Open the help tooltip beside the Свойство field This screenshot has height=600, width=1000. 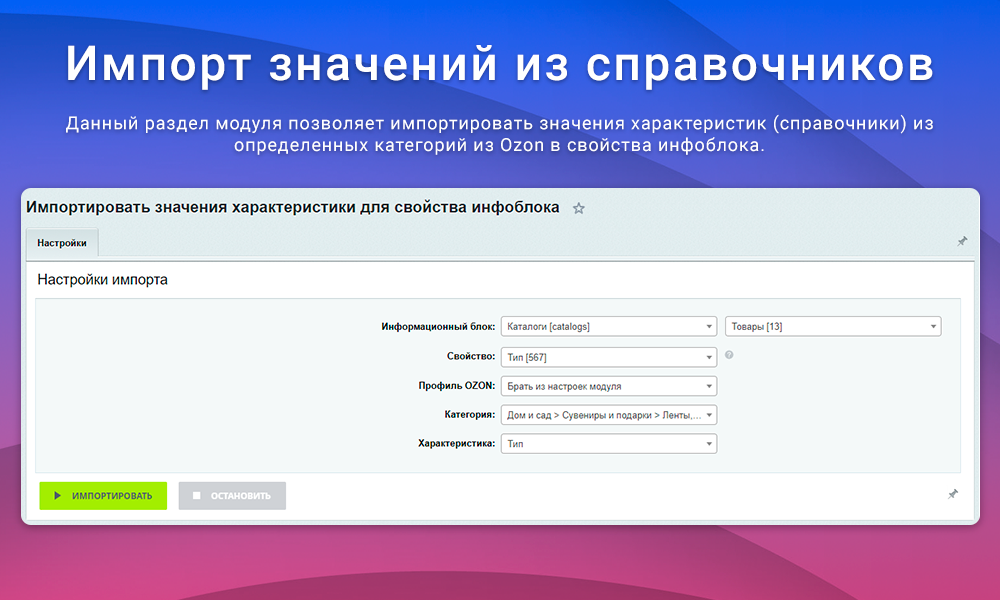(729, 356)
